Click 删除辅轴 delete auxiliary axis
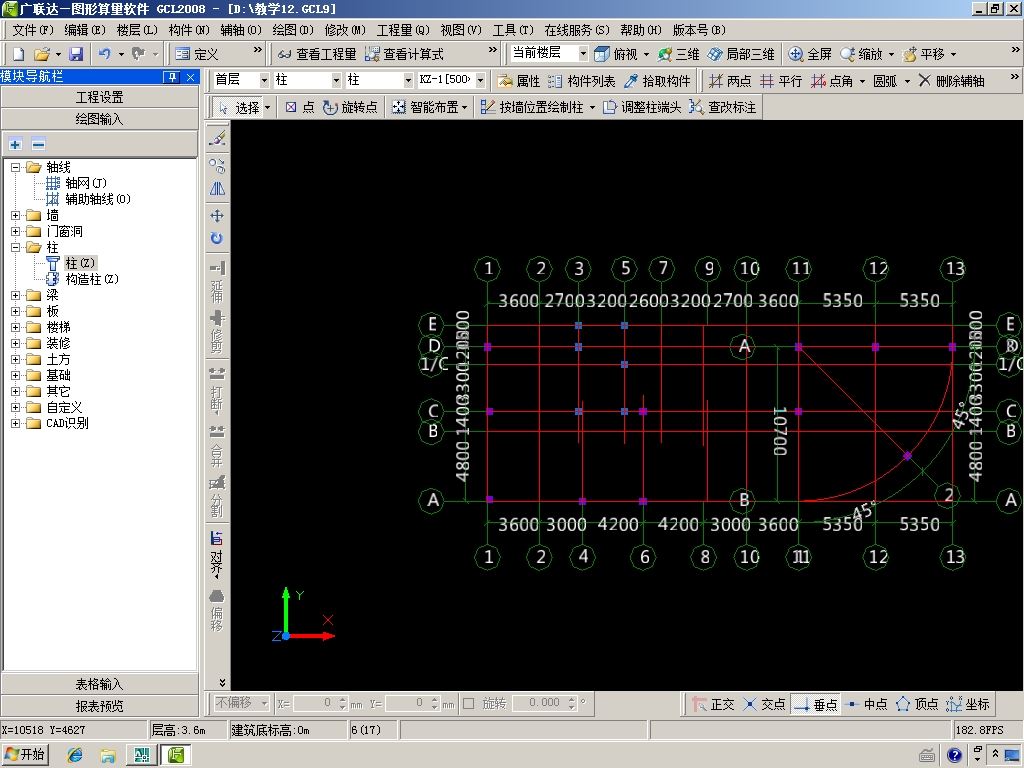Screen dimensions: 1024x768 952,81
